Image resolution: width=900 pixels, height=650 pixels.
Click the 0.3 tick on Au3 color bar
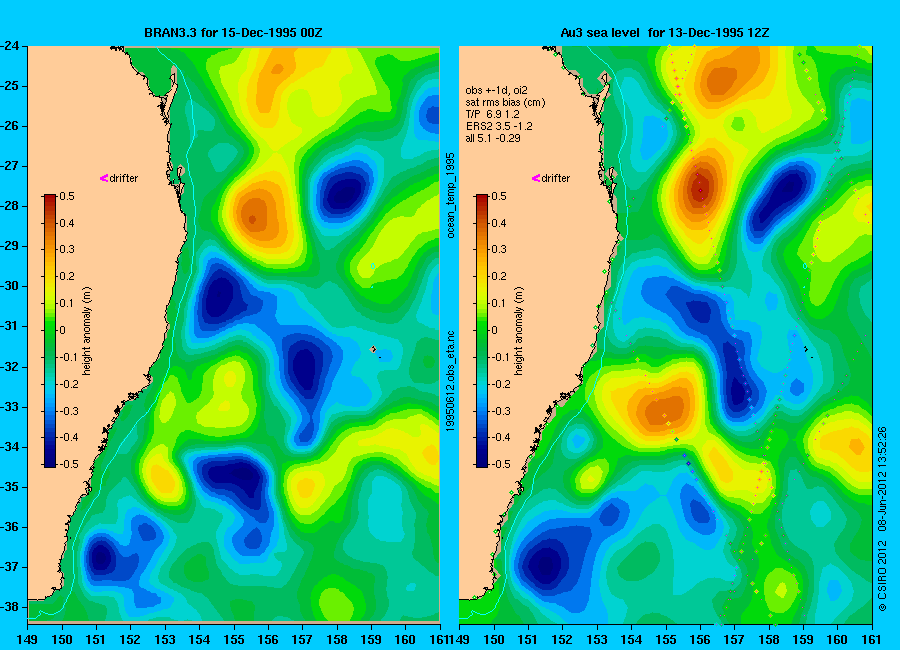pos(498,249)
